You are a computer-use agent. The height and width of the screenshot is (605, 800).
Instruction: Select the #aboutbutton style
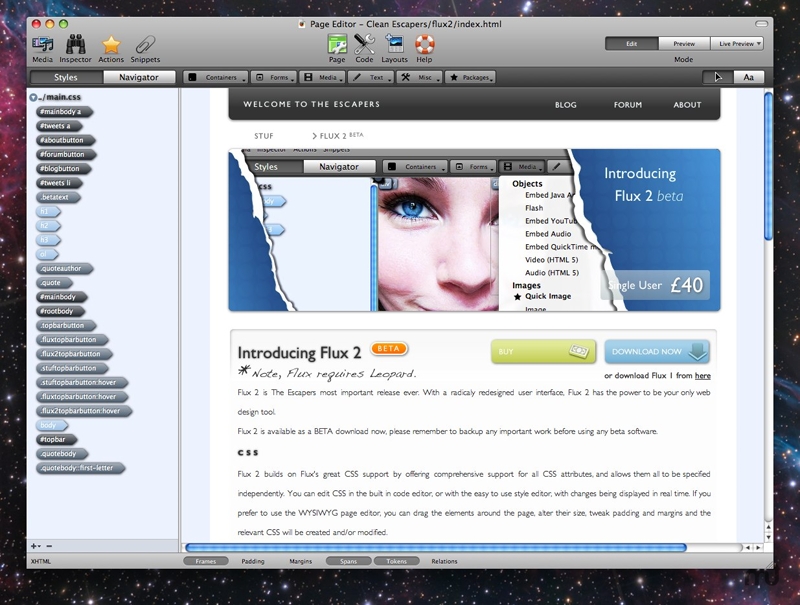(x=66, y=140)
